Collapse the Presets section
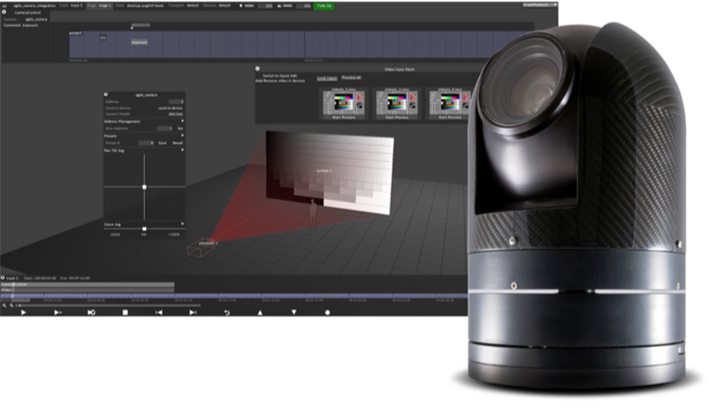The image size is (725, 417). pos(182,136)
